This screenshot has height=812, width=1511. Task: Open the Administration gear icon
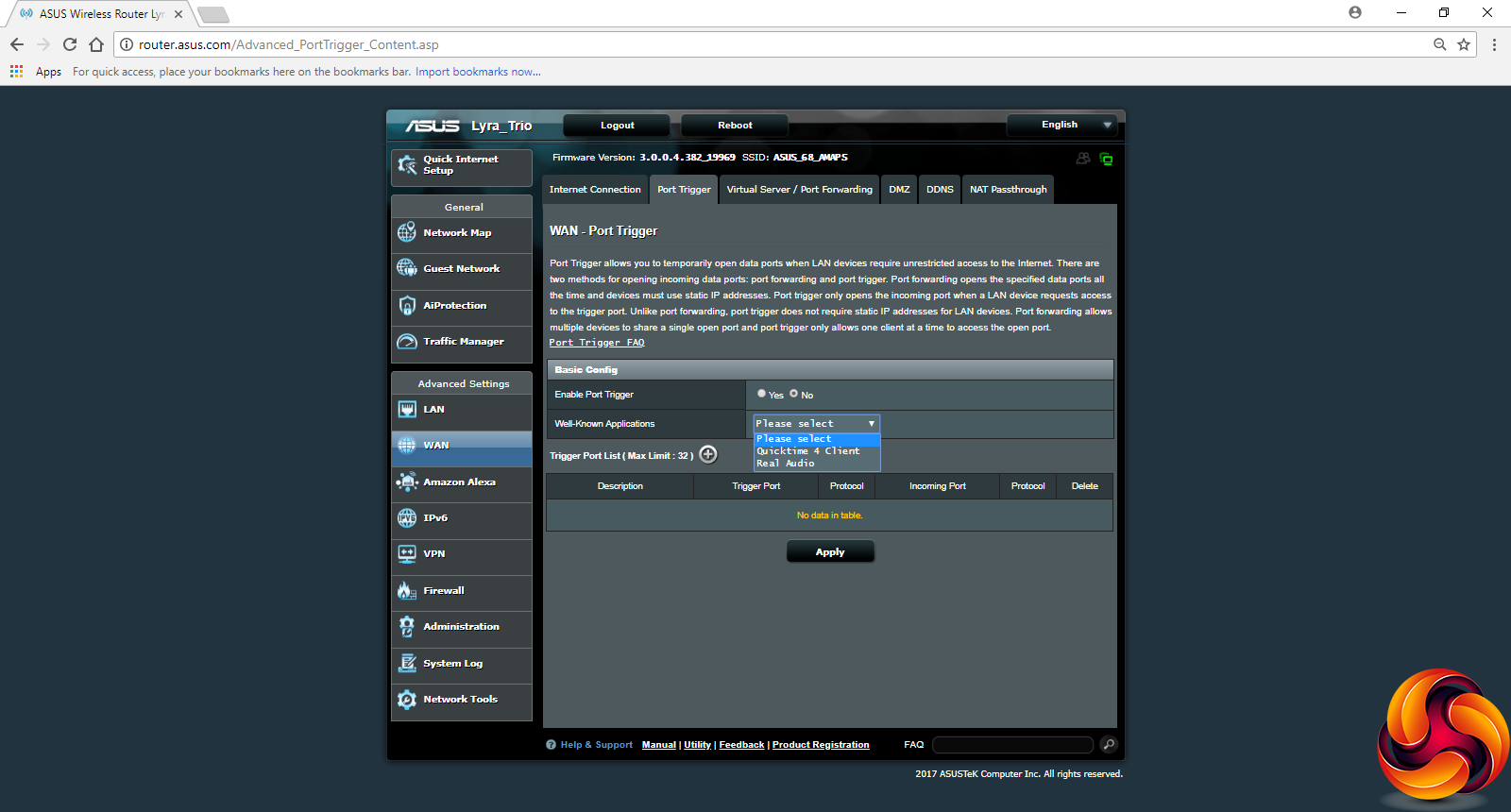(407, 626)
